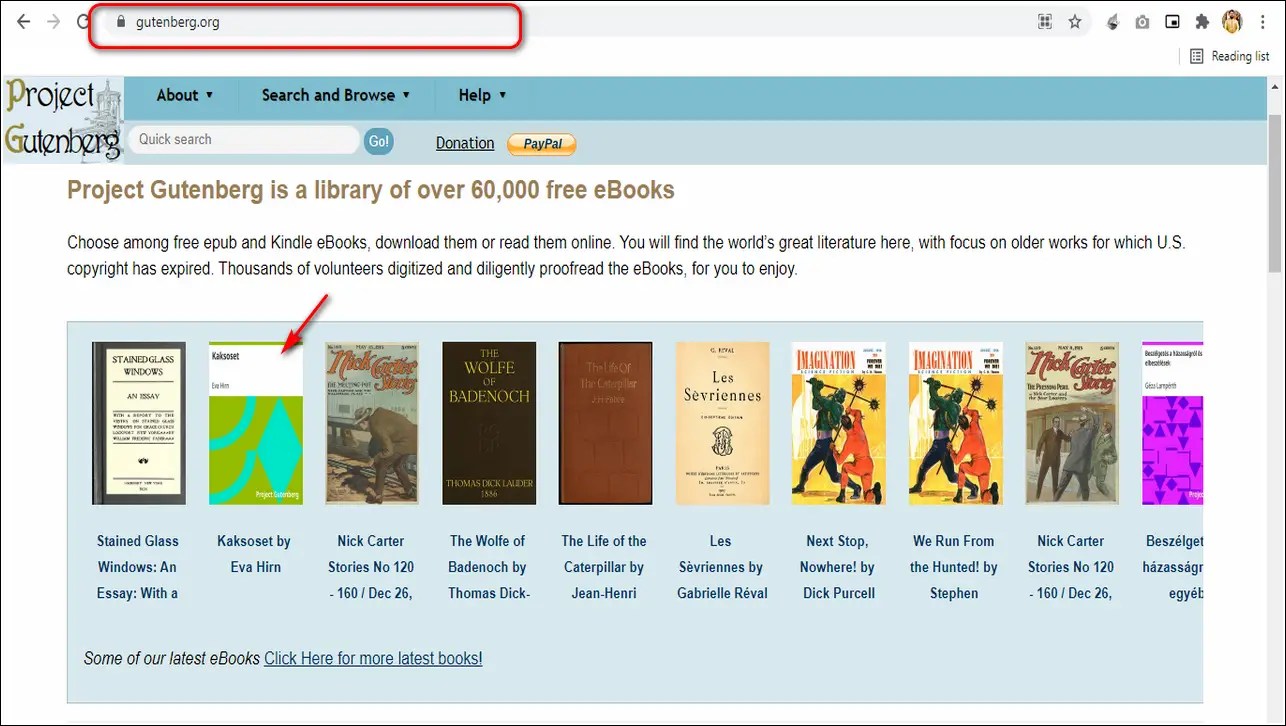Click The Life of the Caterpillar link

[604, 567]
